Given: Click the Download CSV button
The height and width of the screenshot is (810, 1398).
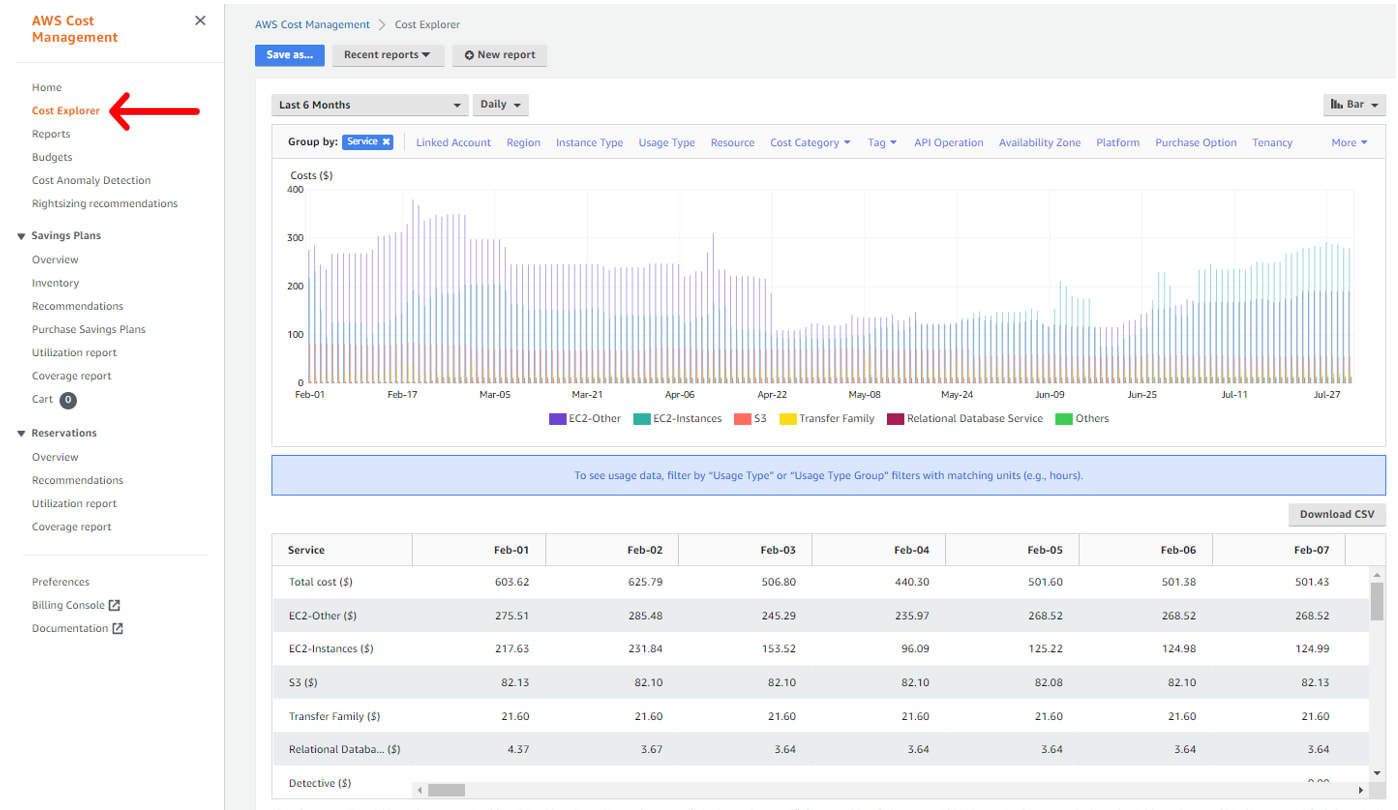Looking at the screenshot, I should (1337, 514).
